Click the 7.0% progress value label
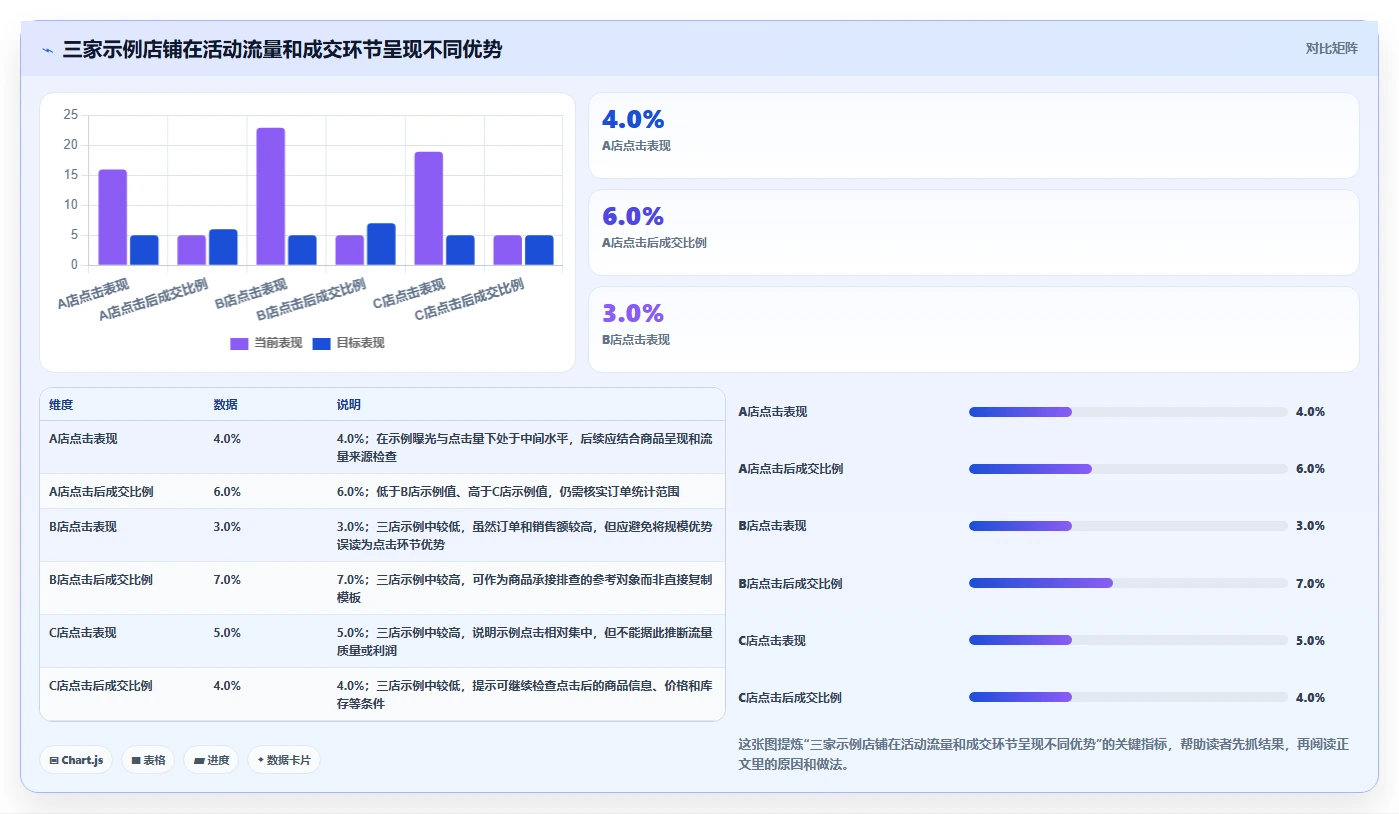 [x=1310, y=584]
